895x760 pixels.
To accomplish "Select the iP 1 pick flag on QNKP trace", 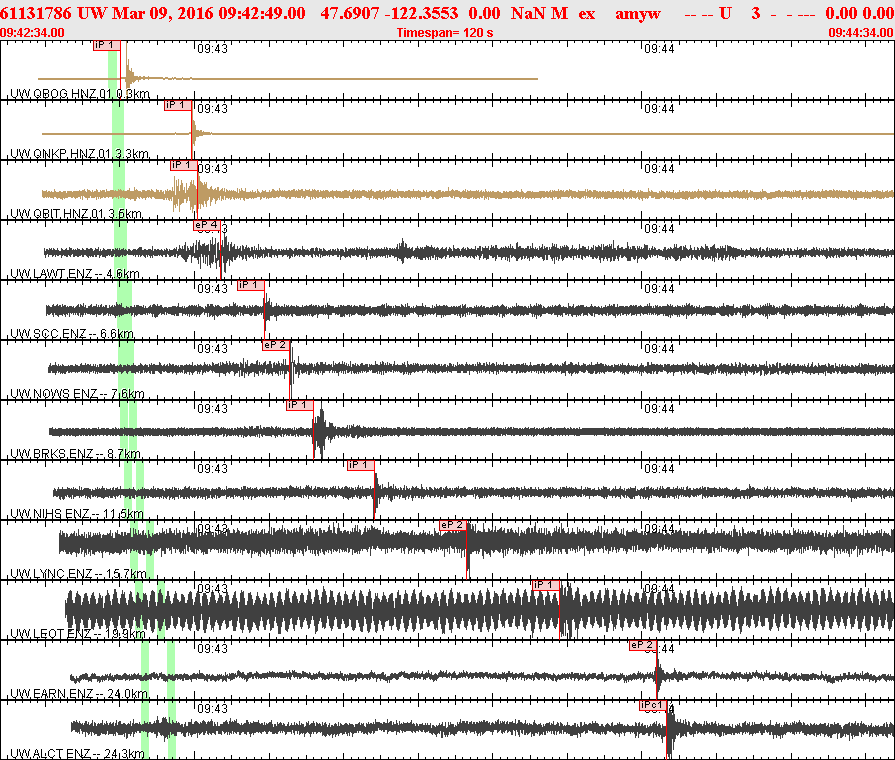I will (x=178, y=105).
